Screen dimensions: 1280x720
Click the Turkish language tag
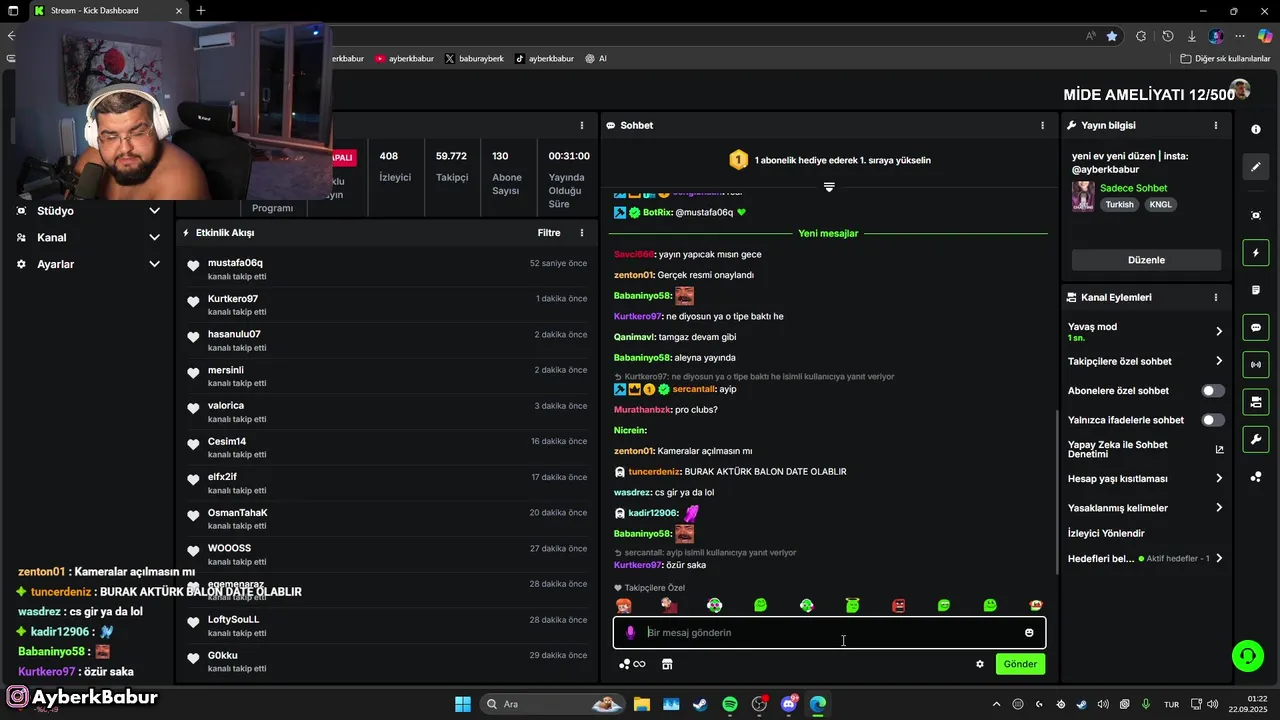1120,205
